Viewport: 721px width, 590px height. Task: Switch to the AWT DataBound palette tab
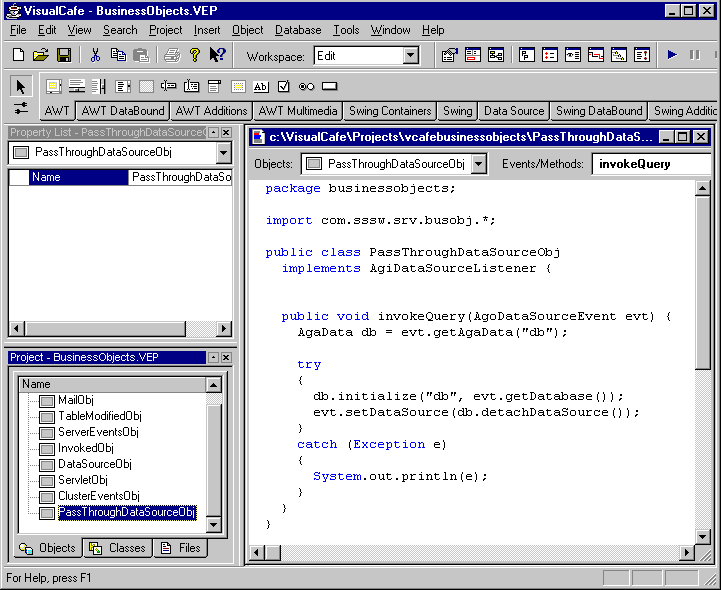[x=123, y=111]
